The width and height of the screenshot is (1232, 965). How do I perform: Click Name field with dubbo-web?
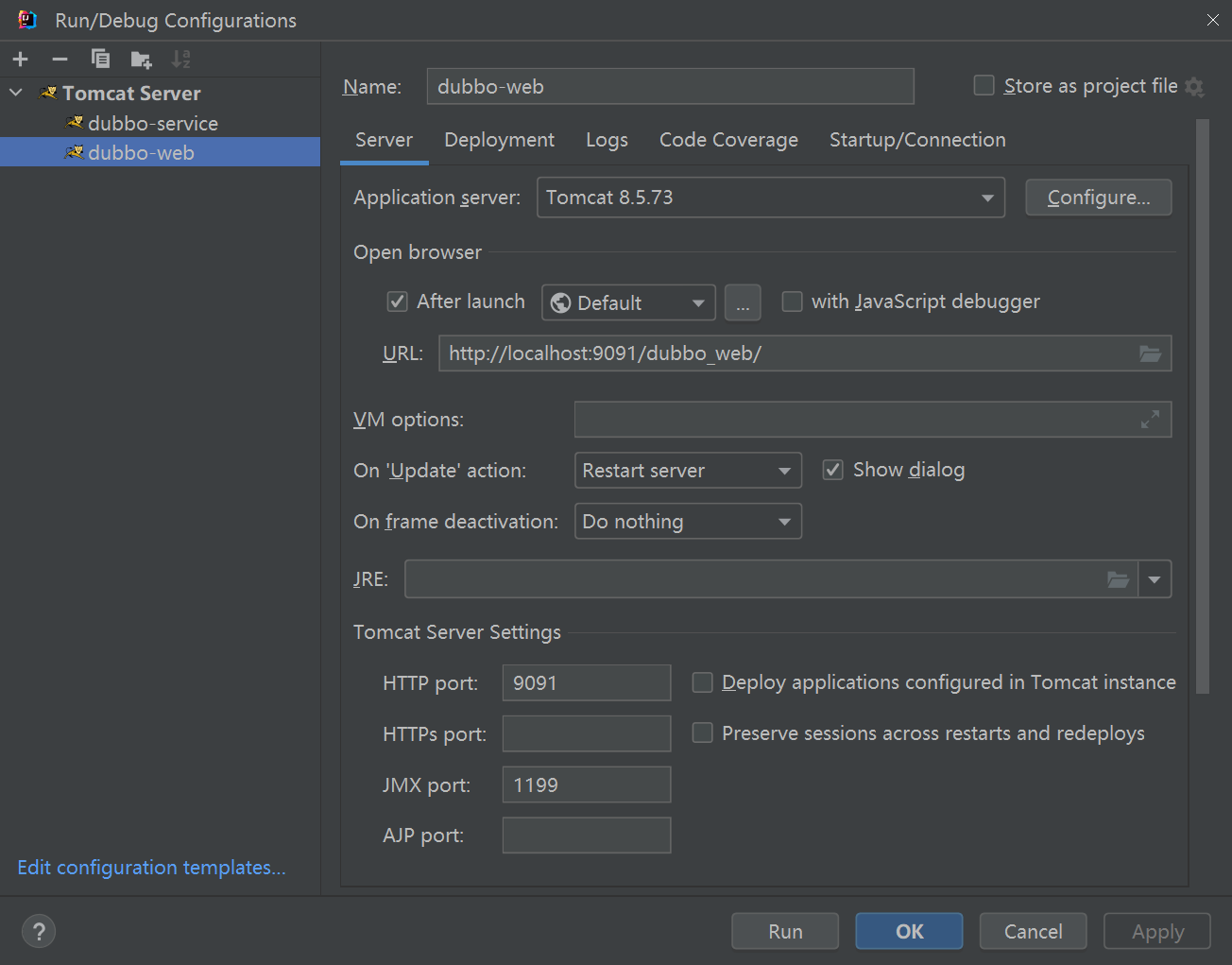click(x=670, y=86)
